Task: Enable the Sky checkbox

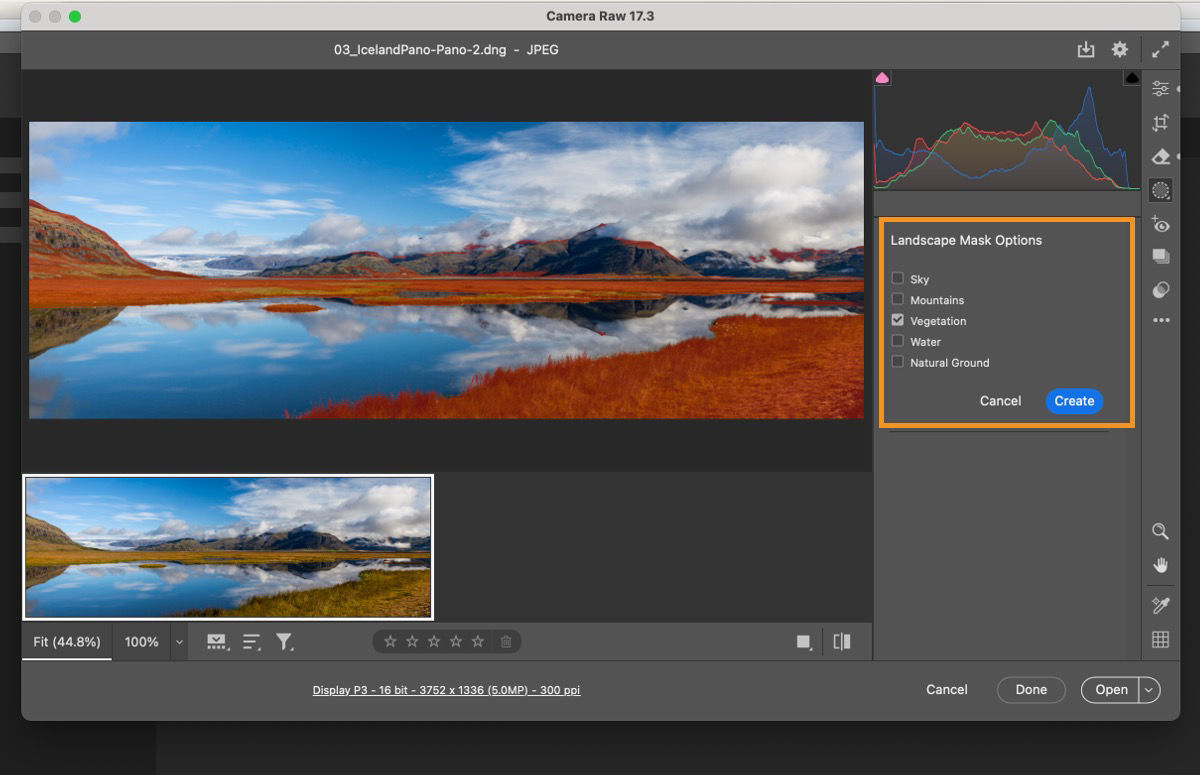Action: tap(897, 278)
